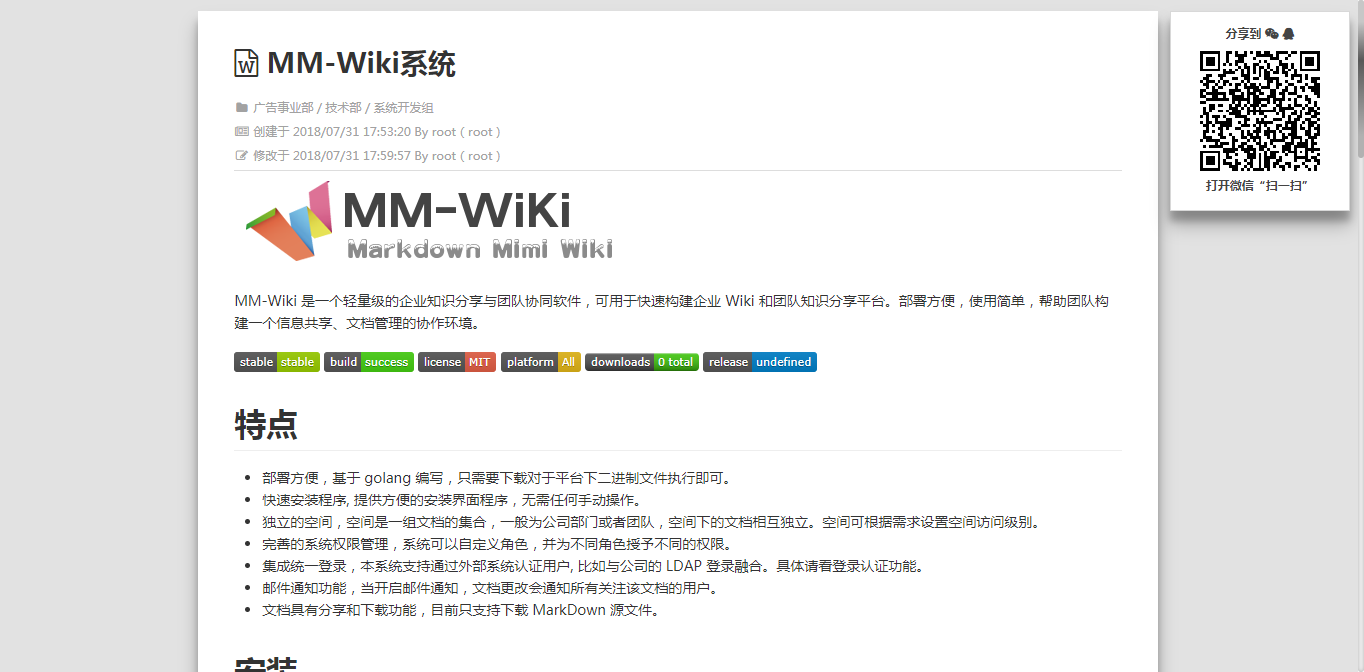
Task: Click the 修改于 2018/07/31 17:59:57 line
Action: click(376, 155)
